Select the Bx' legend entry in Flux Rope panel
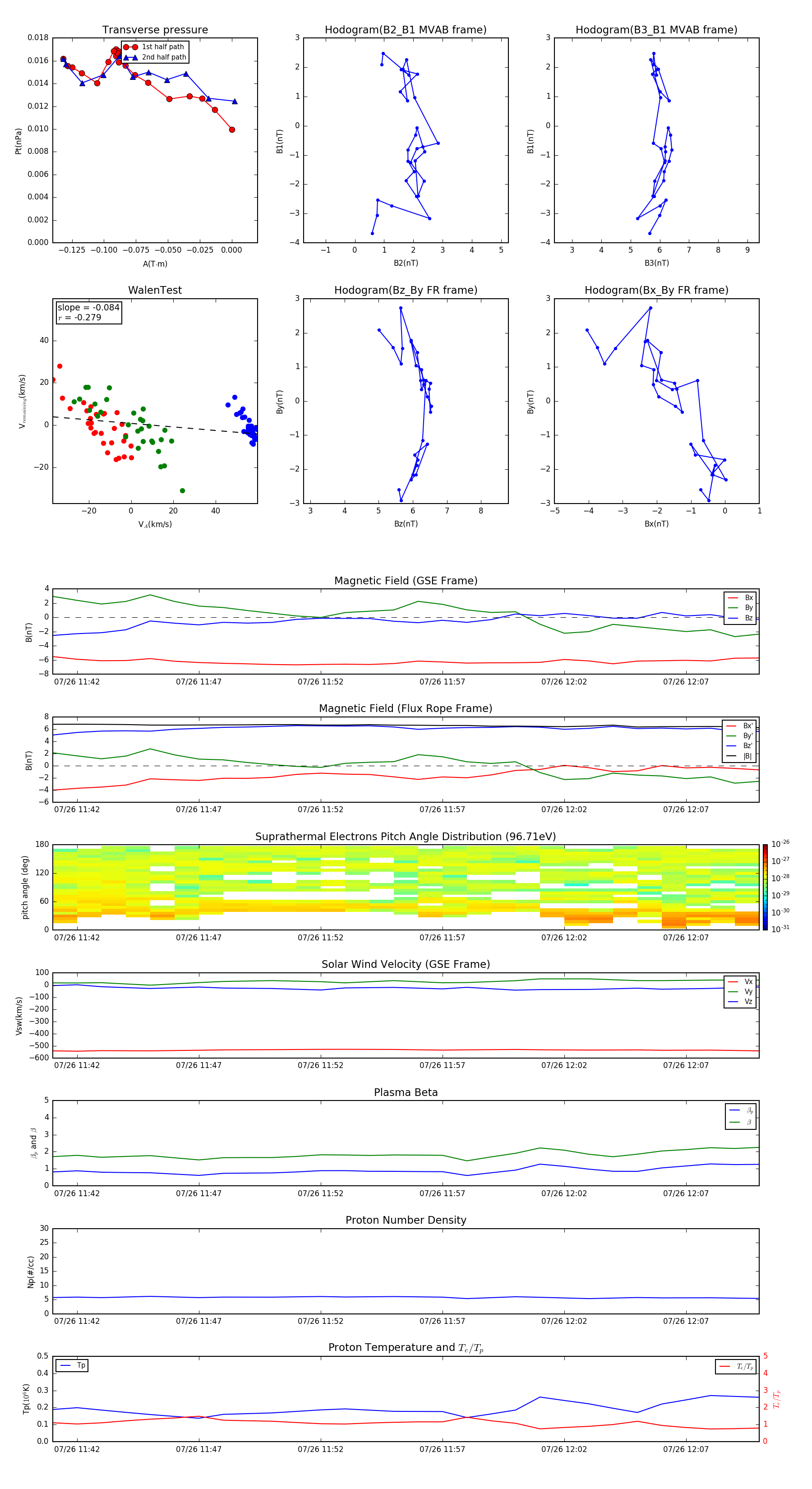Screen dimensions: 812x1489 (740, 726)
